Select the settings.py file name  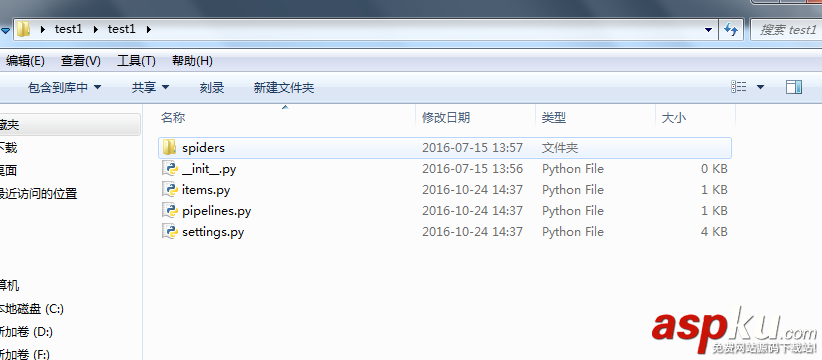pos(213,232)
